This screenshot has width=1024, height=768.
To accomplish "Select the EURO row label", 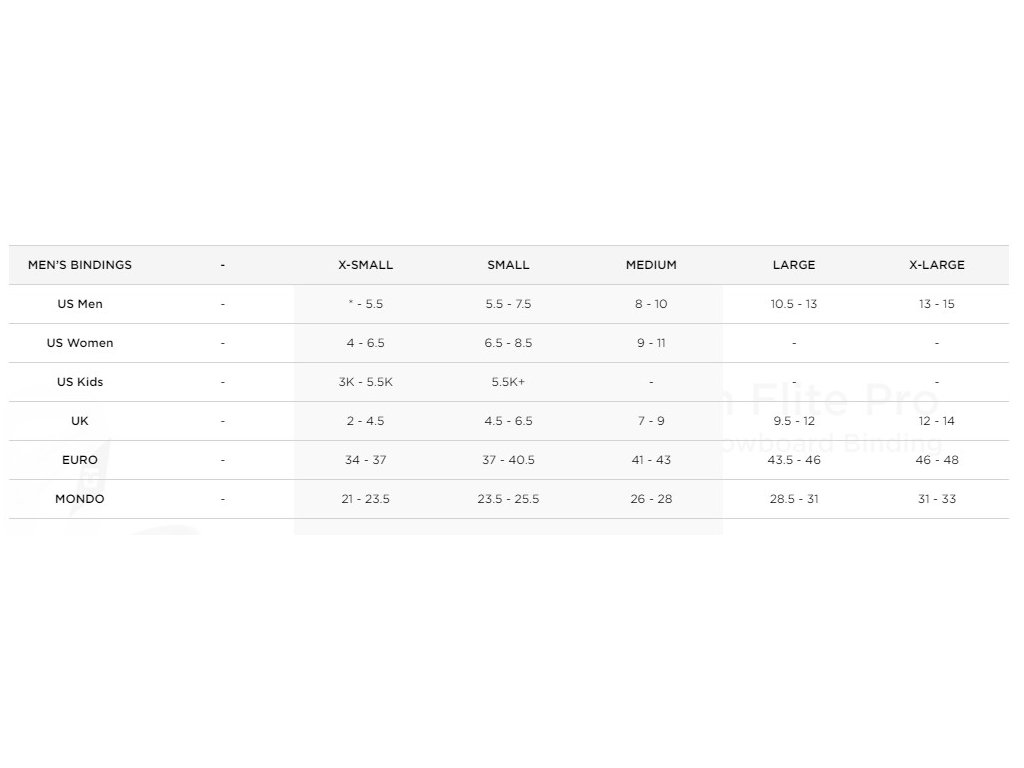I will click(x=80, y=460).
